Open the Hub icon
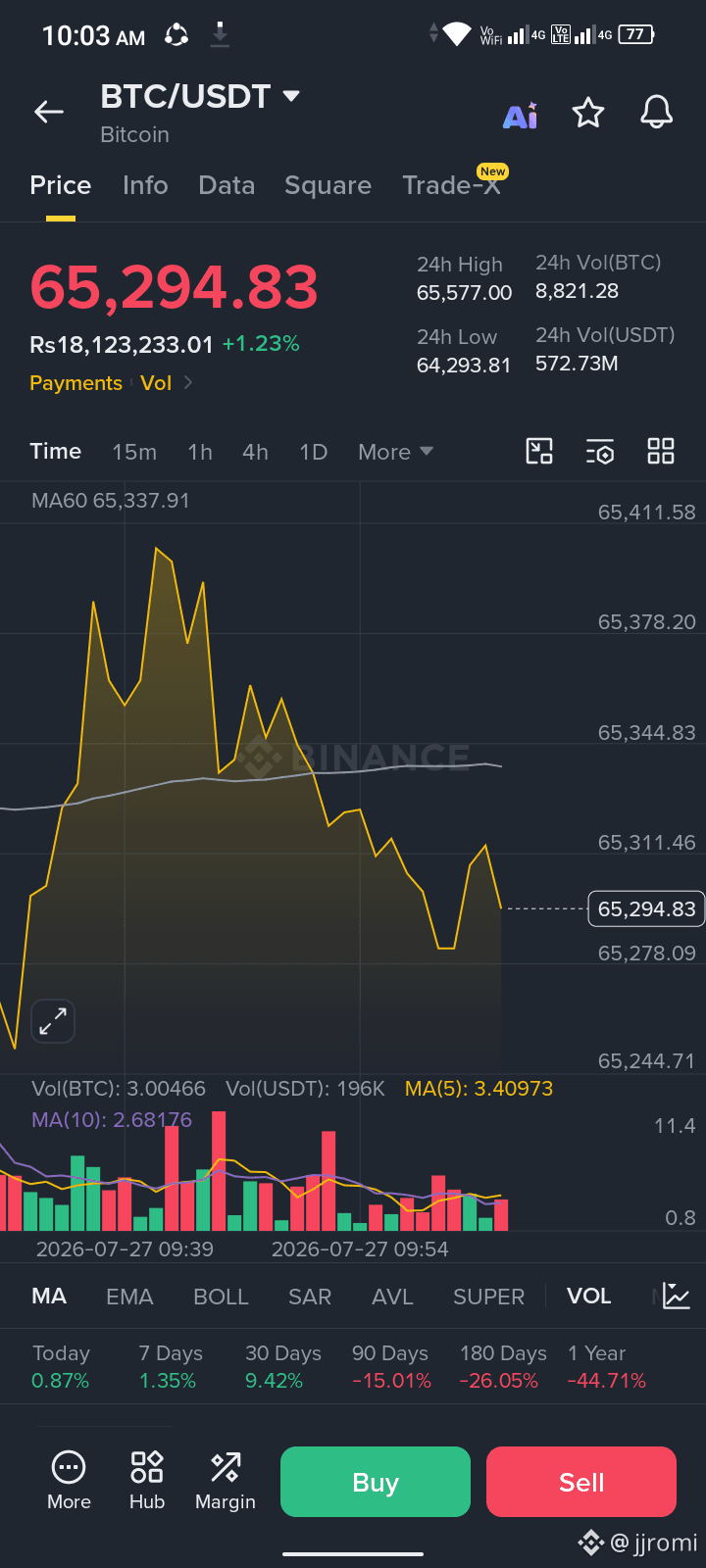 coord(147,1480)
